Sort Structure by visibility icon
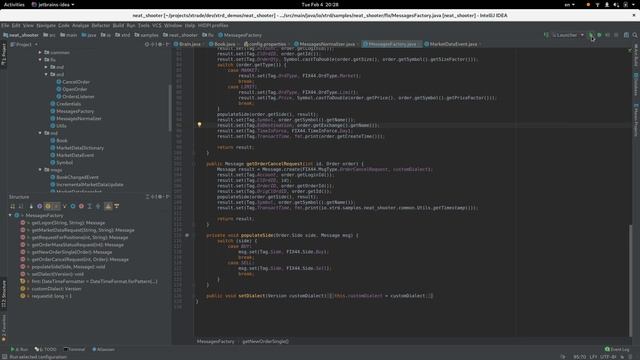Screen dimensions: 640x360 13,206
